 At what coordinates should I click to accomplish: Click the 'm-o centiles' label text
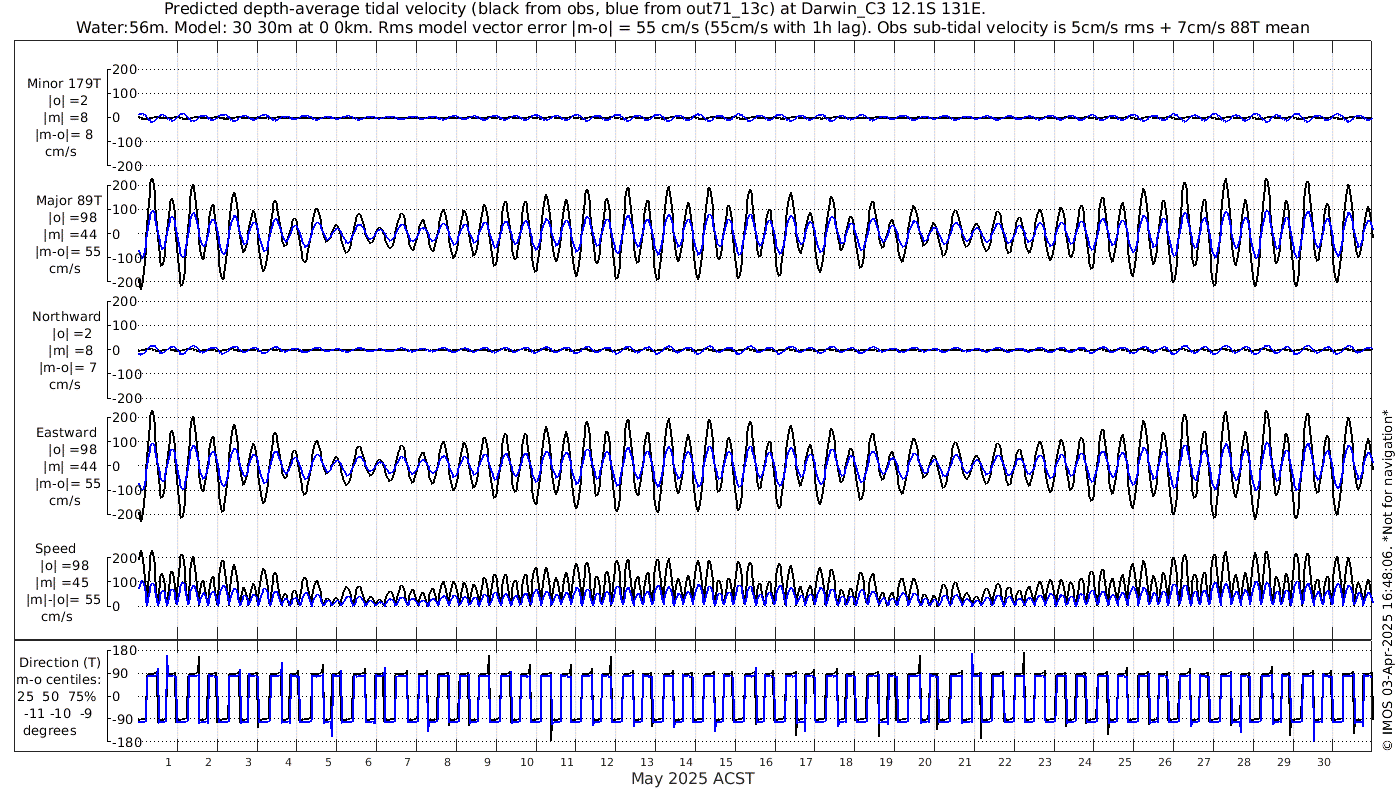coord(58,680)
